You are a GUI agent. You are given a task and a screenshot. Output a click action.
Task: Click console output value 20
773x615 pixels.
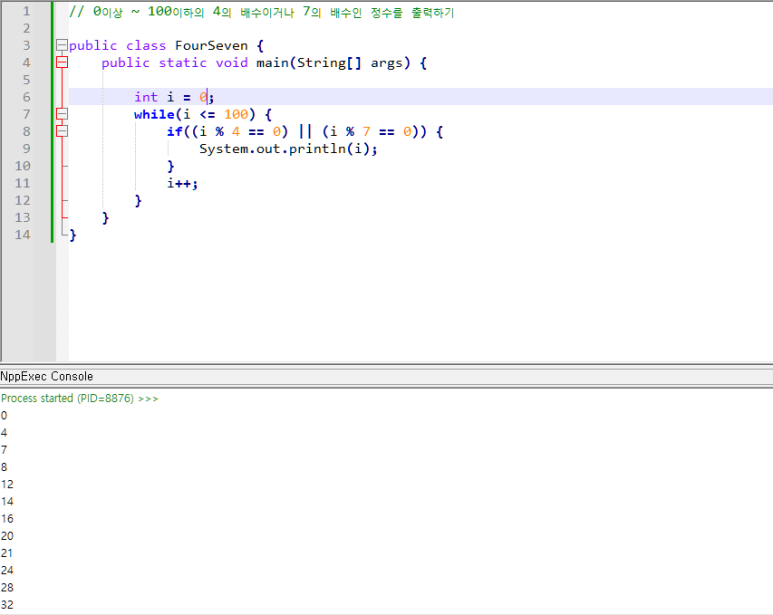coord(7,536)
